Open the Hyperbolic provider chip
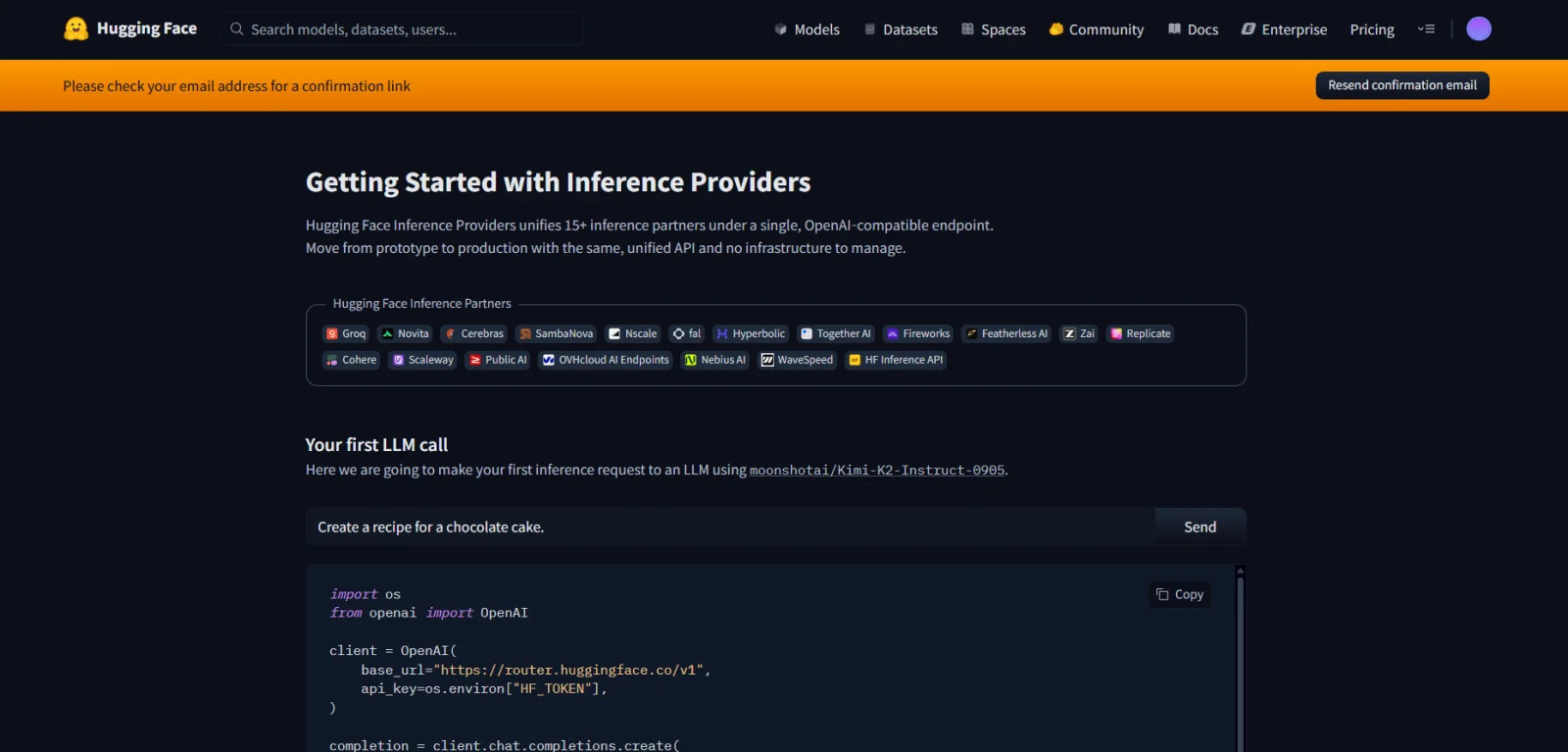 [x=751, y=333]
